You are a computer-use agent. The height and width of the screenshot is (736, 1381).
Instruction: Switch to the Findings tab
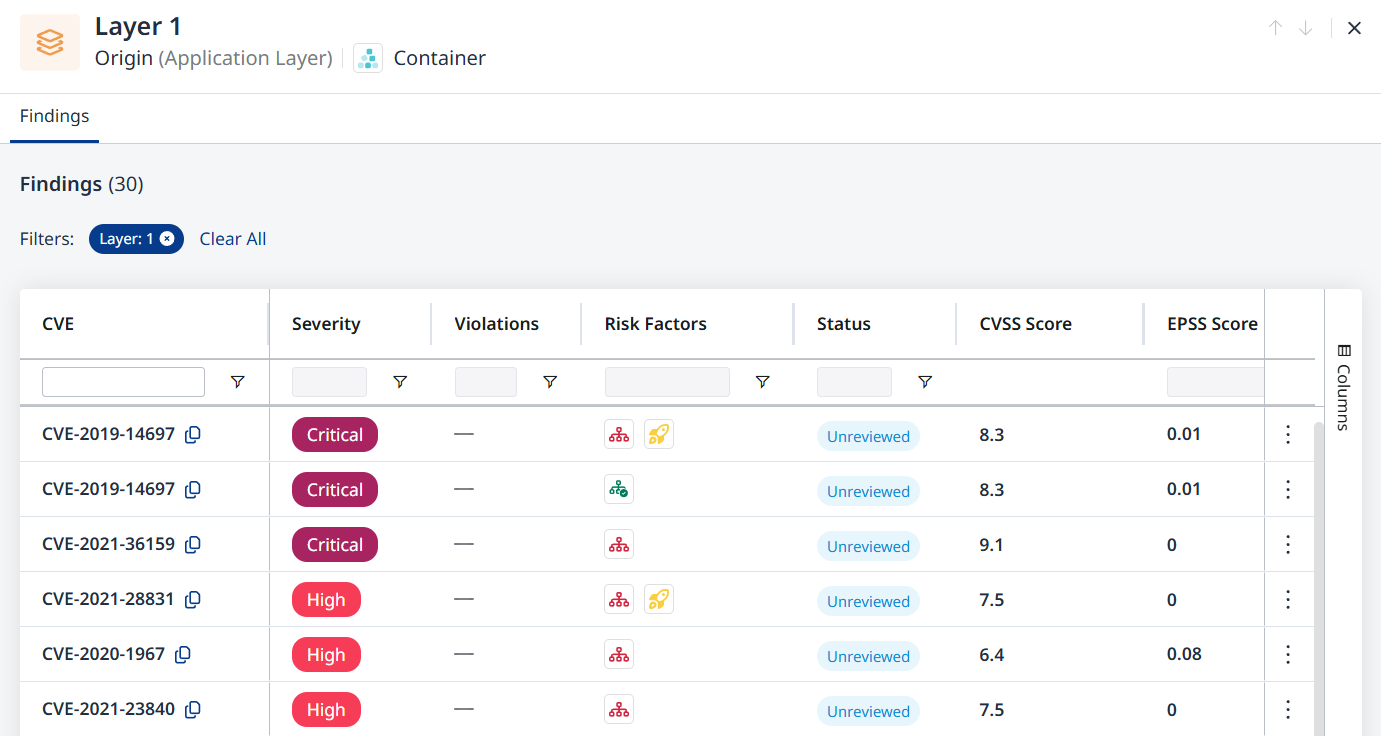pyautogui.click(x=54, y=116)
